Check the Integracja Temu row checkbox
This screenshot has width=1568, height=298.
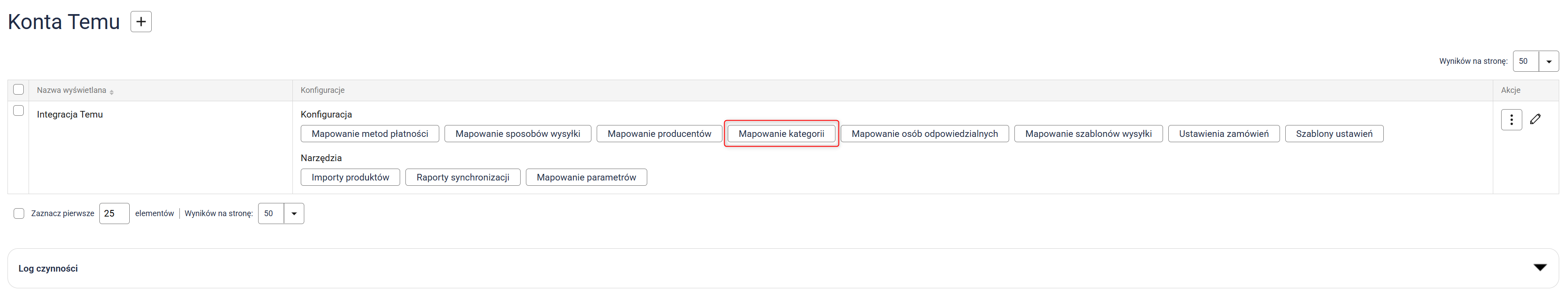click(18, 111)
